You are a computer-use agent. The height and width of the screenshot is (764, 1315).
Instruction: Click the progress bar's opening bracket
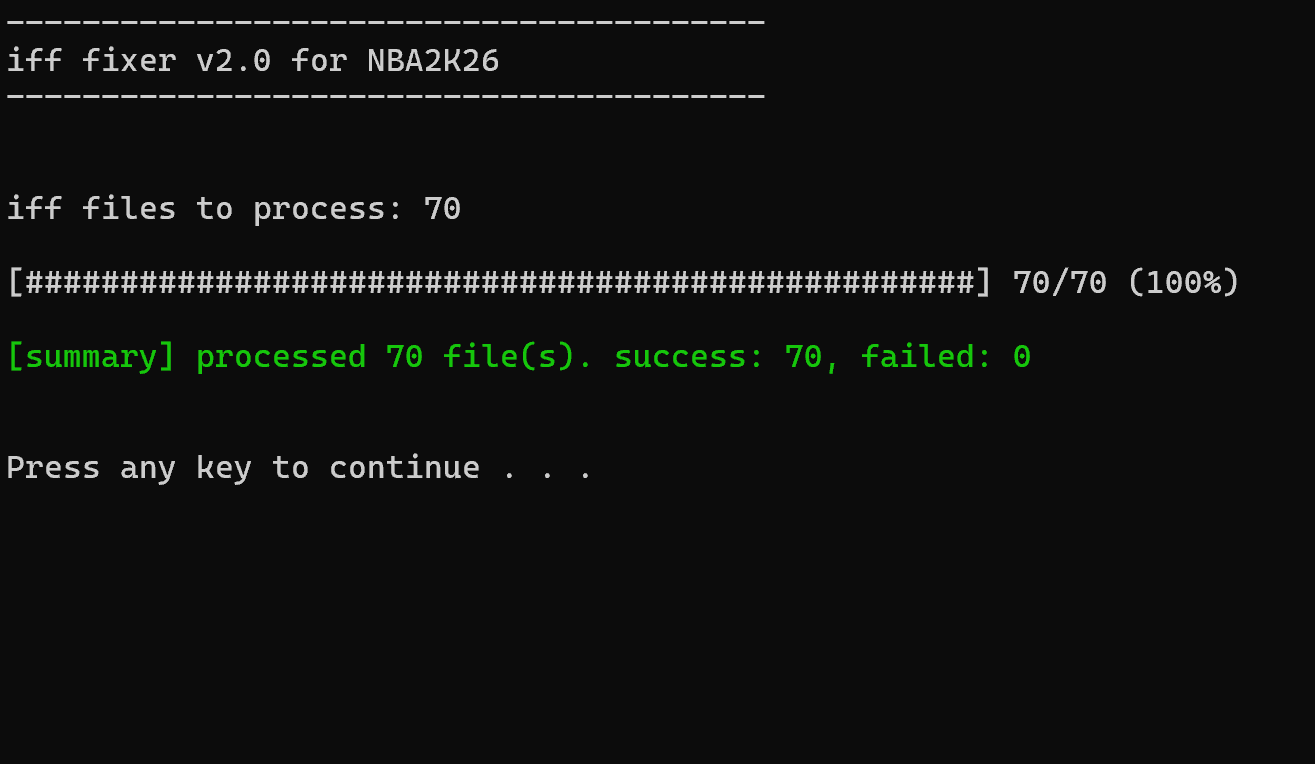point(15,283)
